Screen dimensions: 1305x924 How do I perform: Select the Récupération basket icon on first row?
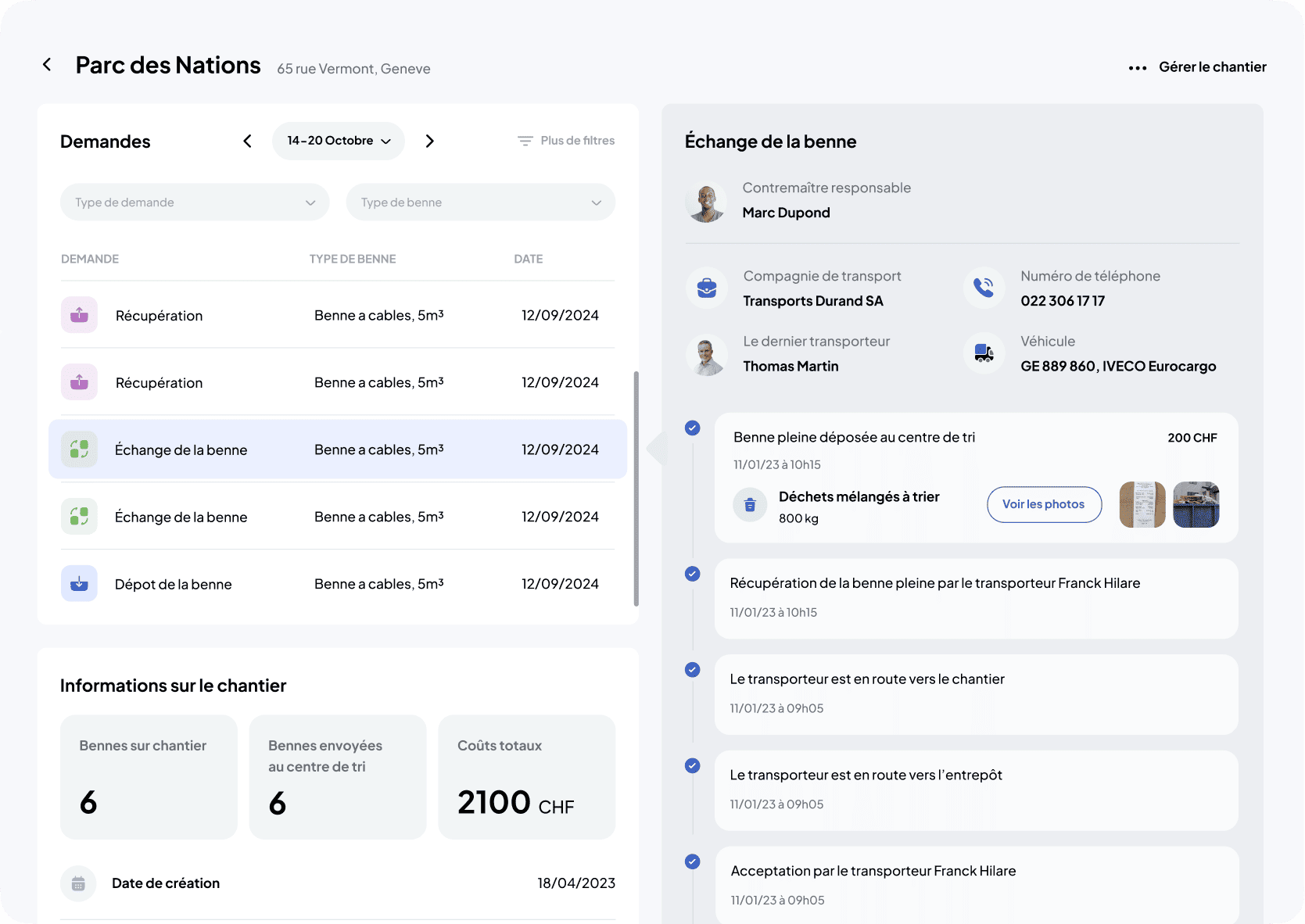(x=79, y=314)
